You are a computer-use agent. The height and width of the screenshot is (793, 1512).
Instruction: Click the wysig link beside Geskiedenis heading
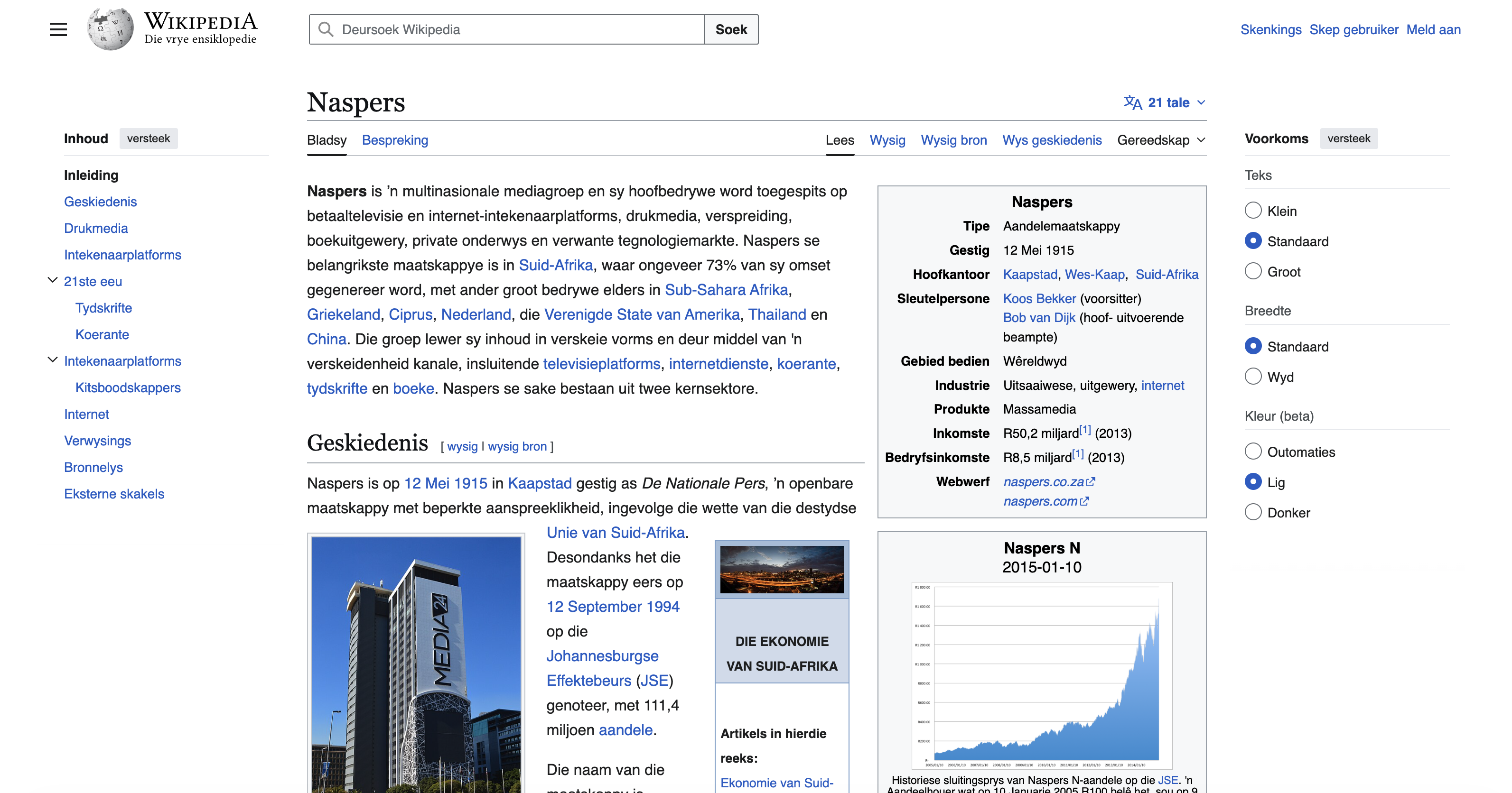pos(463,446)
